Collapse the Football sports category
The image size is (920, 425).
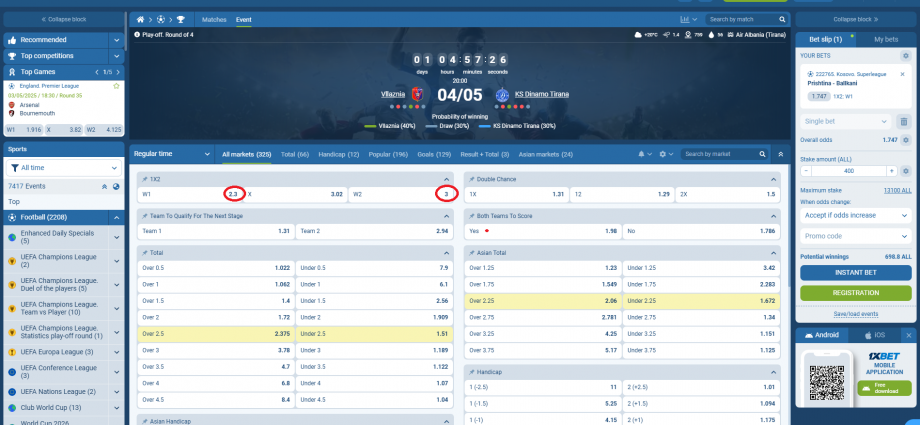coord(116,218)
